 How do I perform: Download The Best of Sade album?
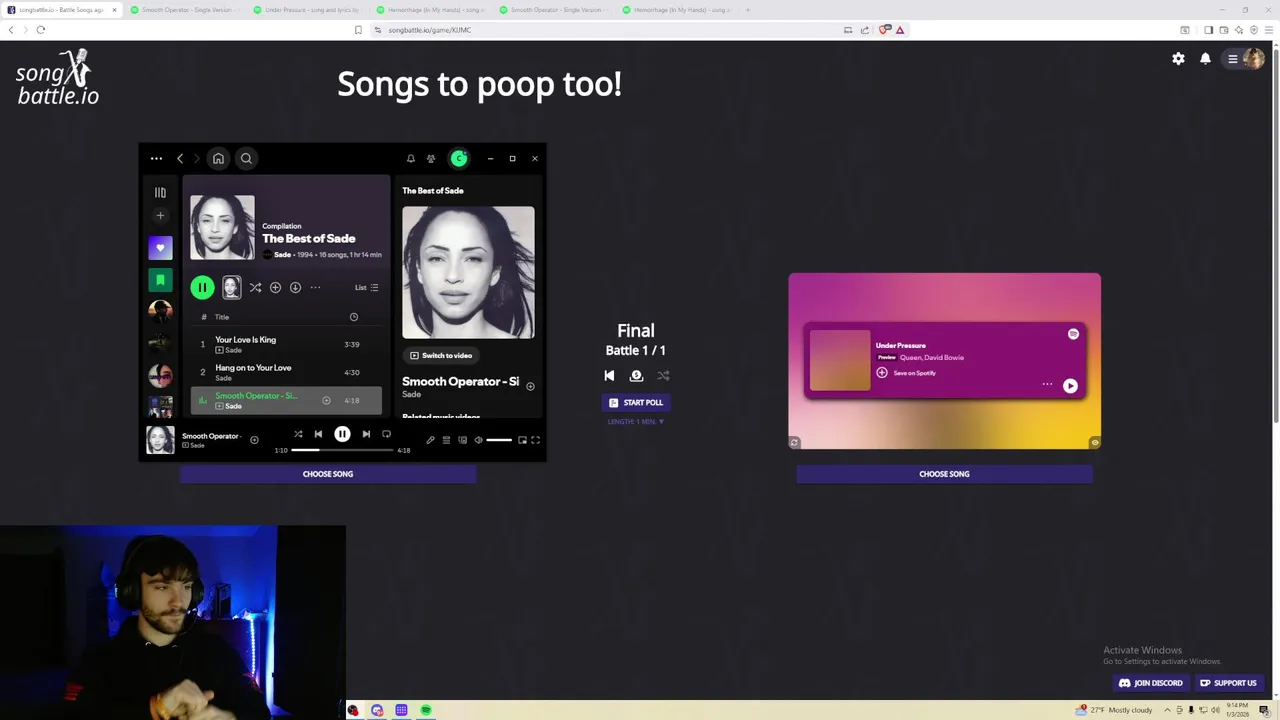pos(295,288)
